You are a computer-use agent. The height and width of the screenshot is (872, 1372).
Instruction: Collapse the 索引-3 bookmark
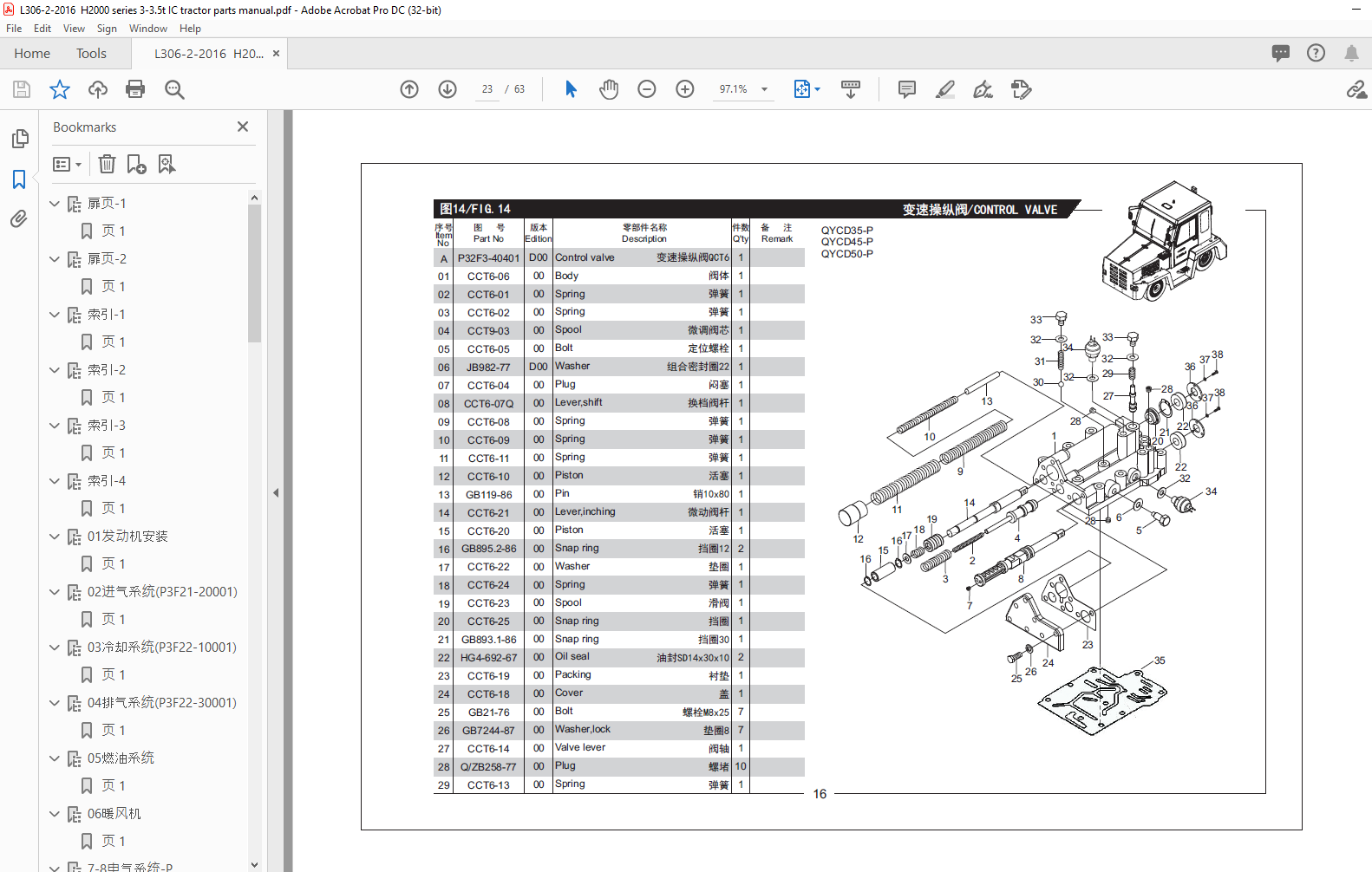click(x=55, y=426)
